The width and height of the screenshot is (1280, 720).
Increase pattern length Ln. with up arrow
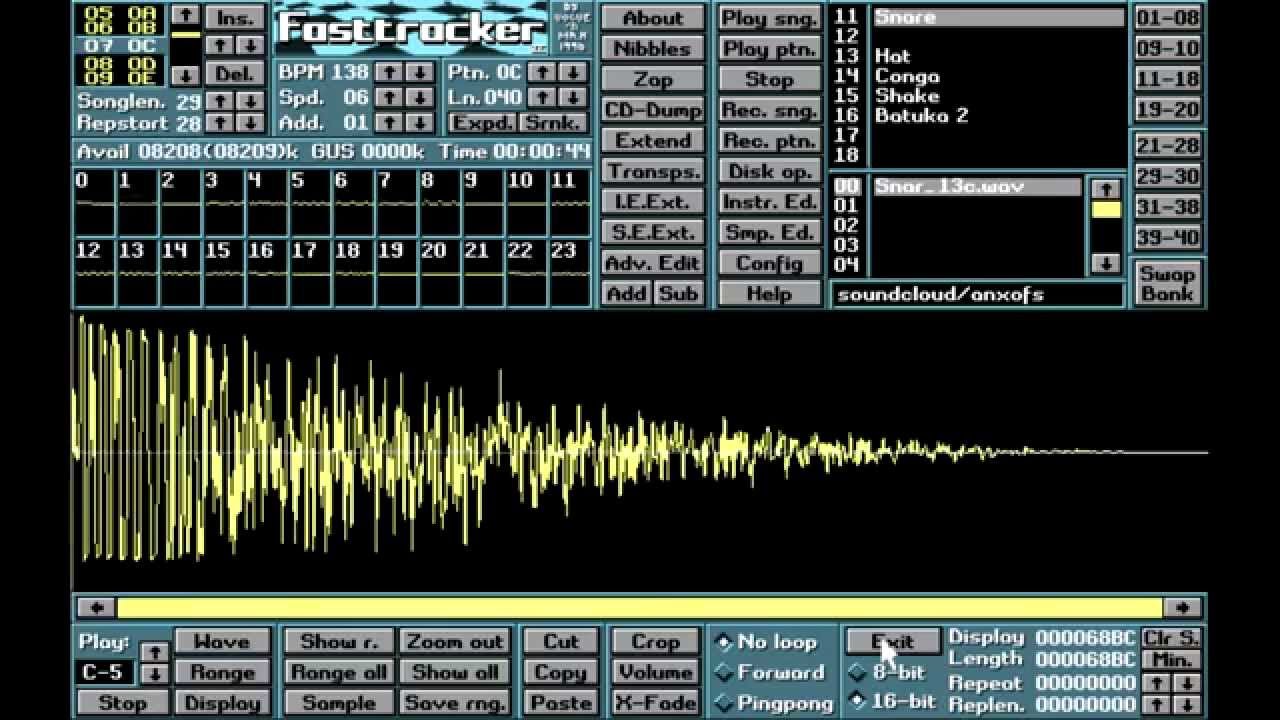(541, 97)
